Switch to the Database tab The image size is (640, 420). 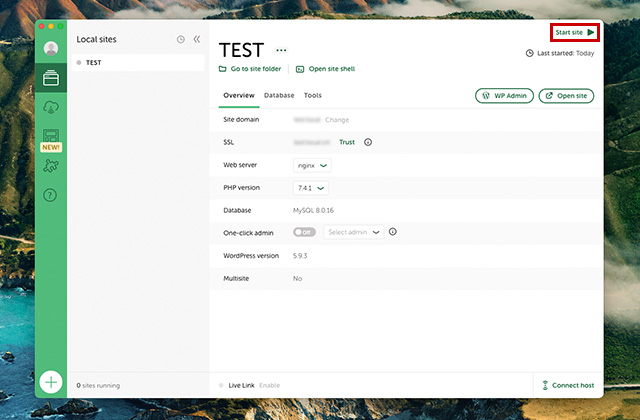point(279,96)
